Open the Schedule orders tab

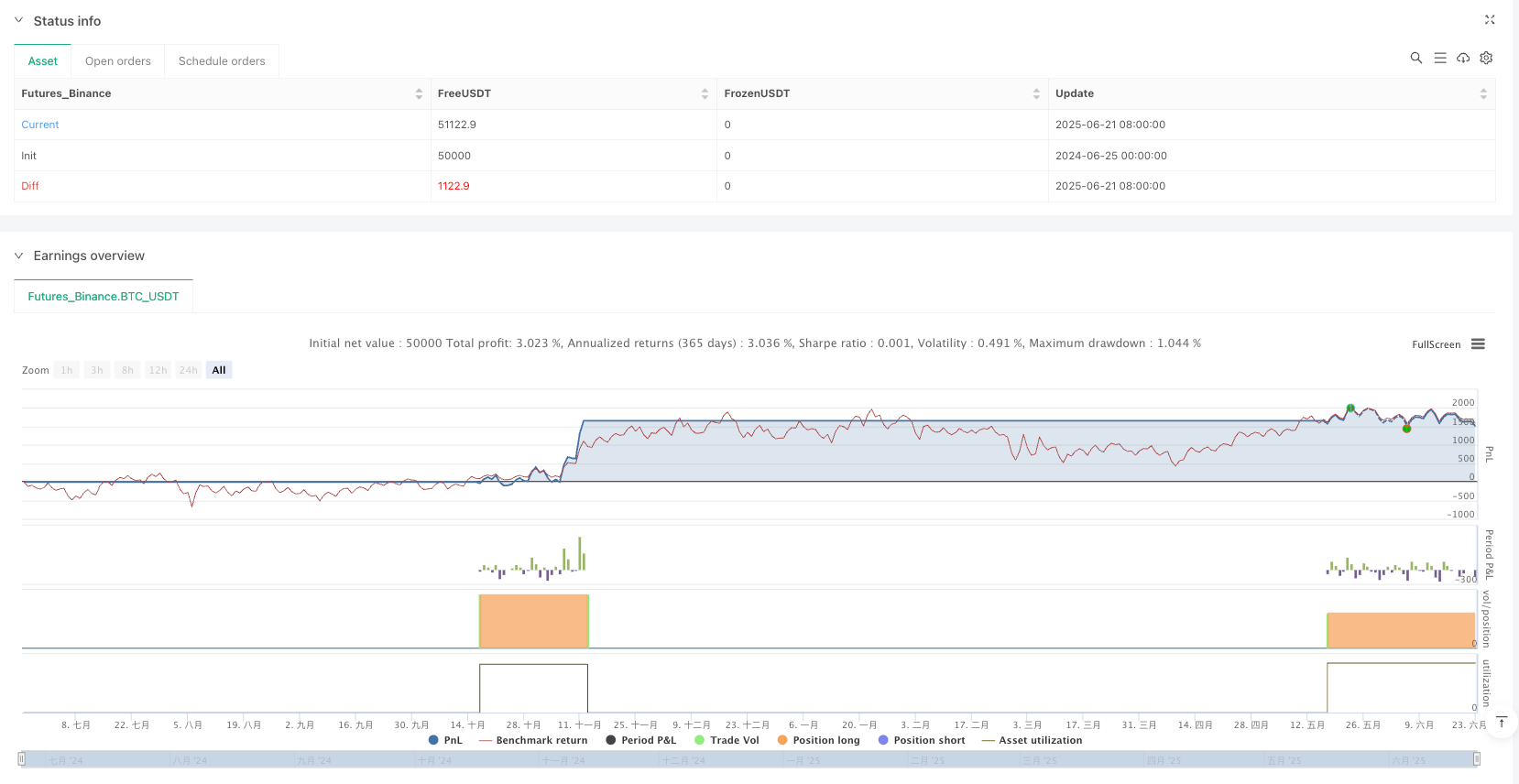coord(222,61)
